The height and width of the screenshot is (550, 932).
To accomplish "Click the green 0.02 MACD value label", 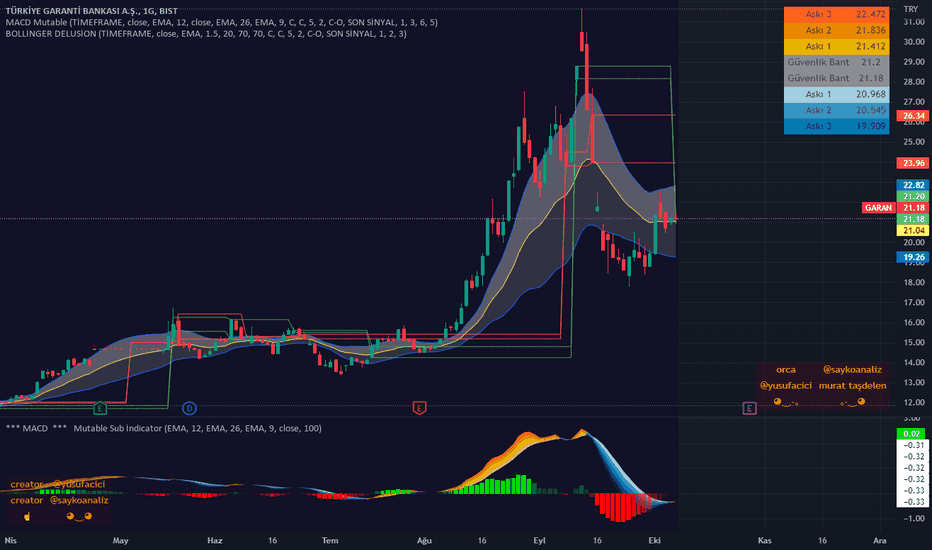I will 912,433.
